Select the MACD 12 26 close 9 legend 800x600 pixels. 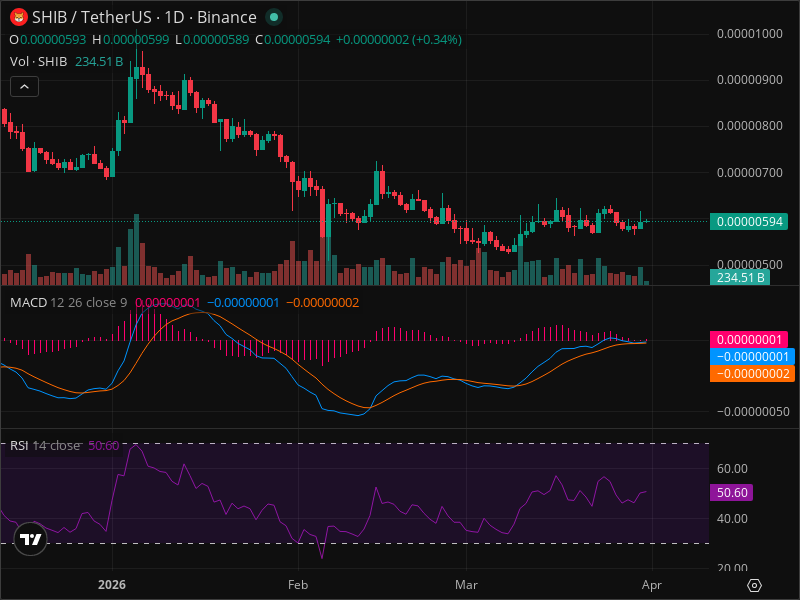(68, 303)
